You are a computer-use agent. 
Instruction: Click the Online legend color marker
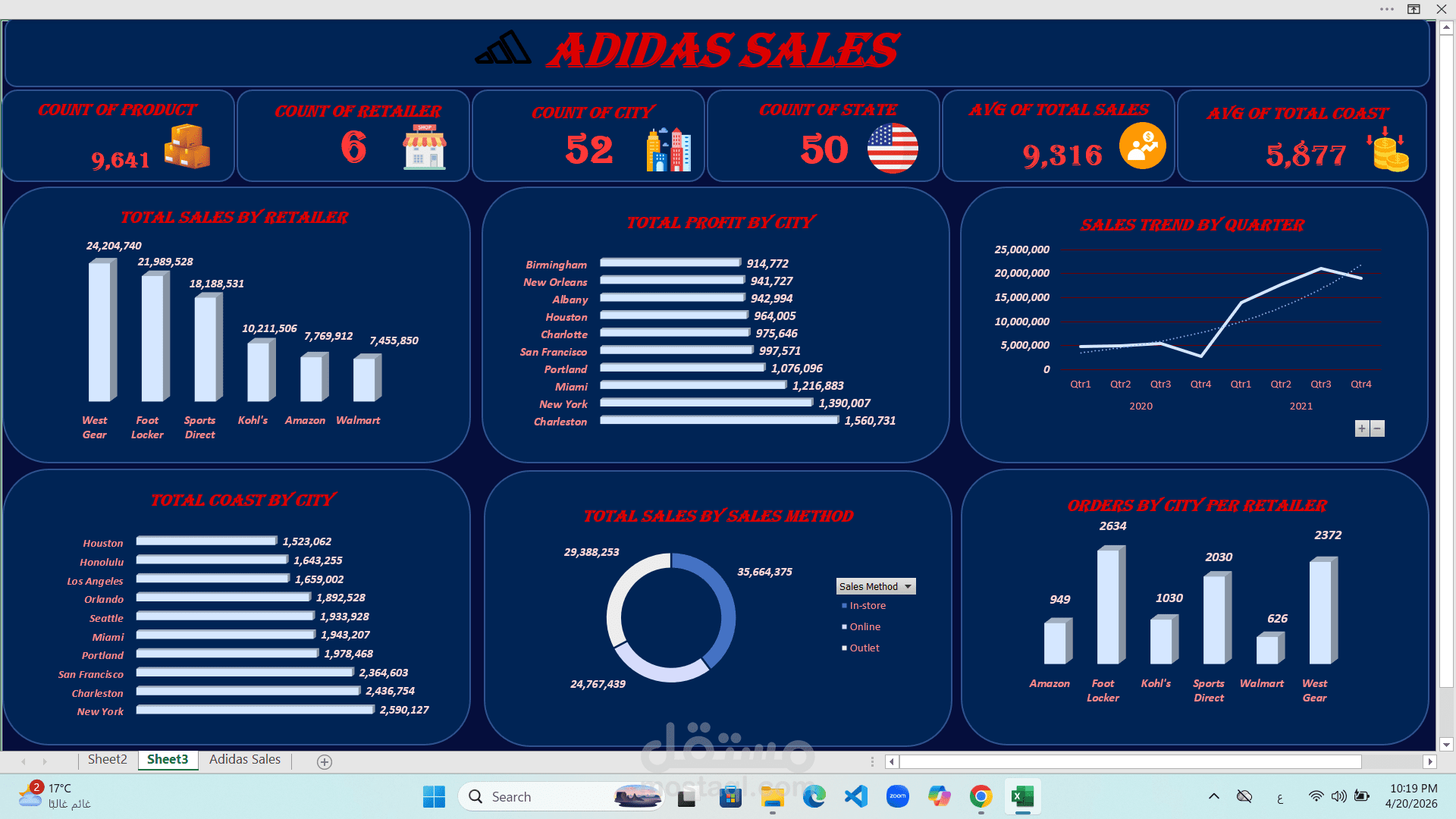click(x=844, y=627)
